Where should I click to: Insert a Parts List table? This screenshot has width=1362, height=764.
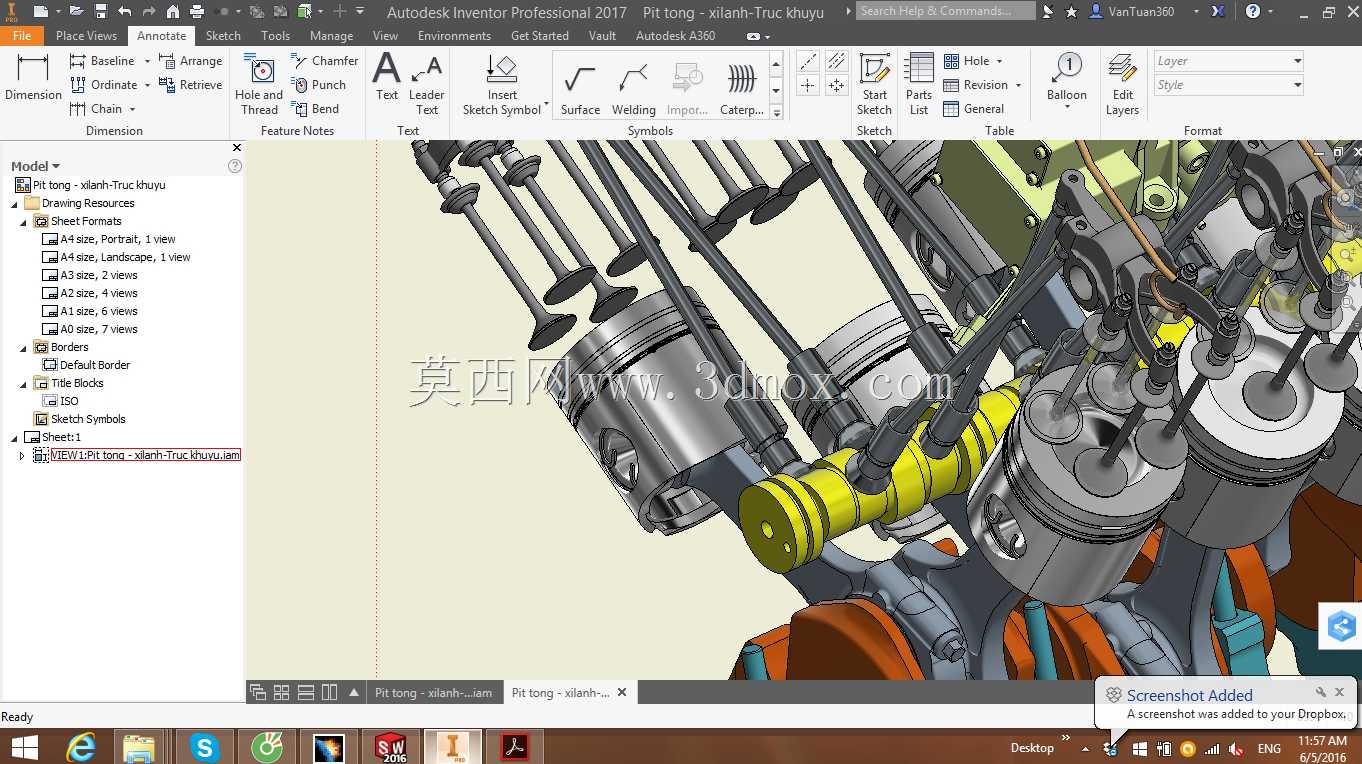[x=919, y=84]
